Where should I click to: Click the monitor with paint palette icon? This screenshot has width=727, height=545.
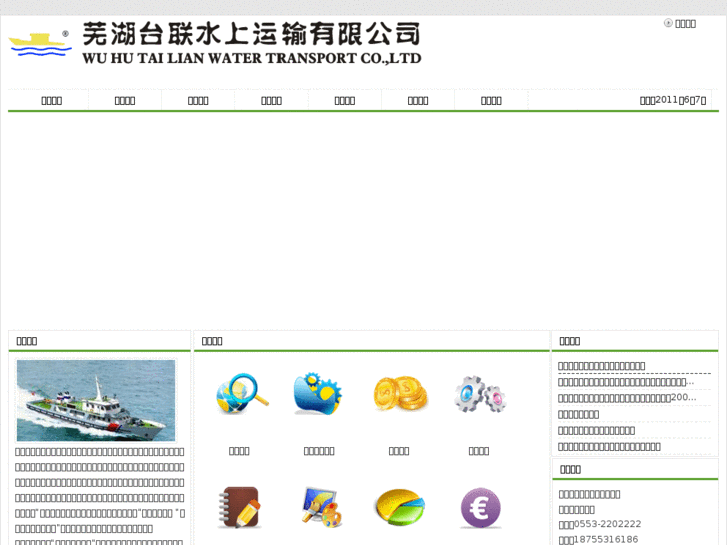(321, 507)
